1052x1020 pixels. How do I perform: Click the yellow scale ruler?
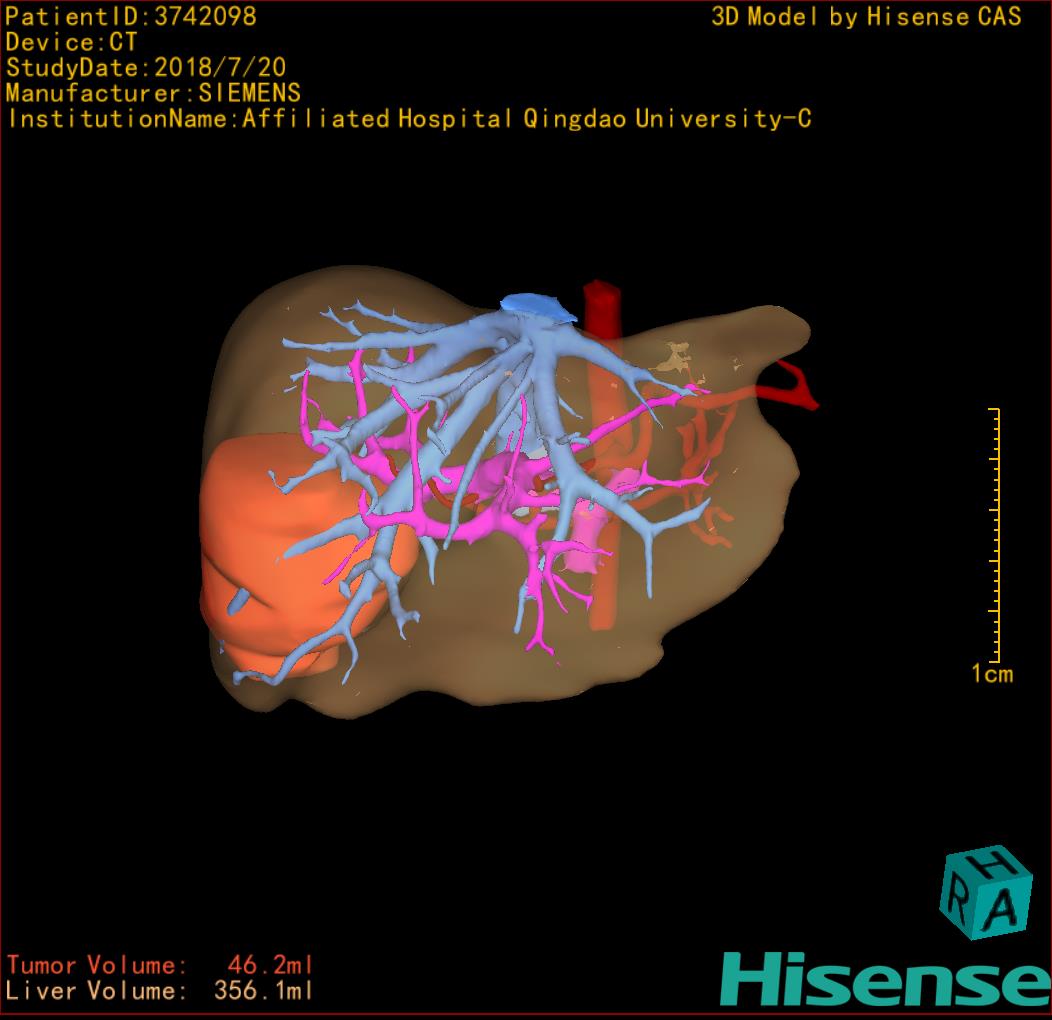tap(994, 535)
